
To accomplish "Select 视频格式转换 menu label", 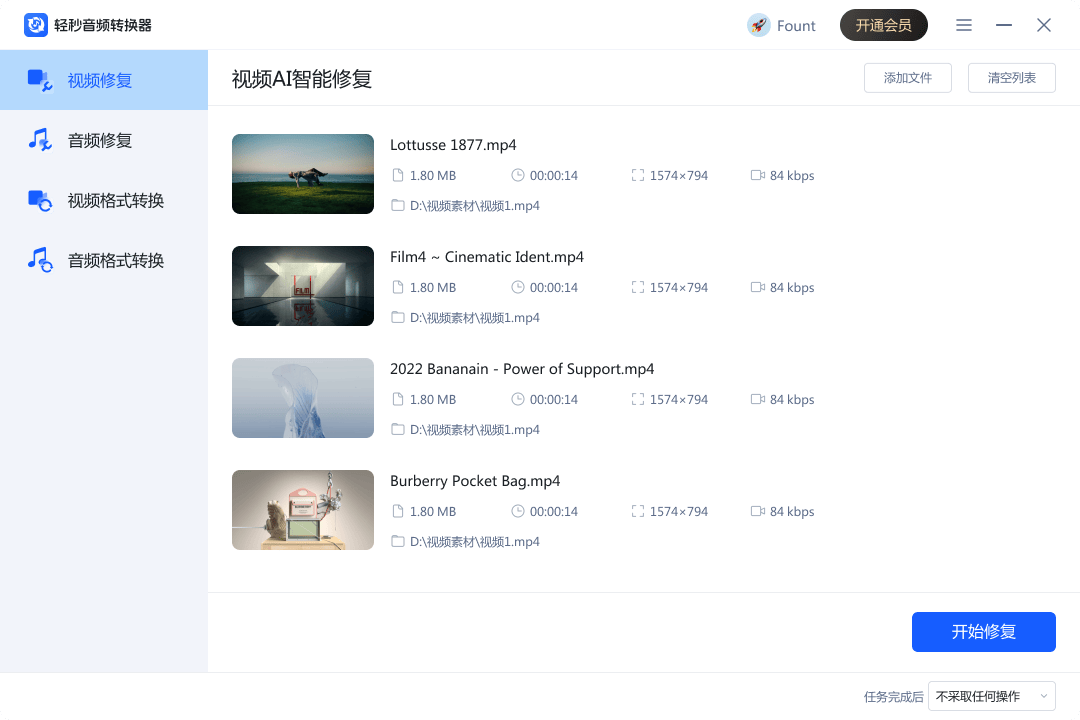I will [116, 201].
